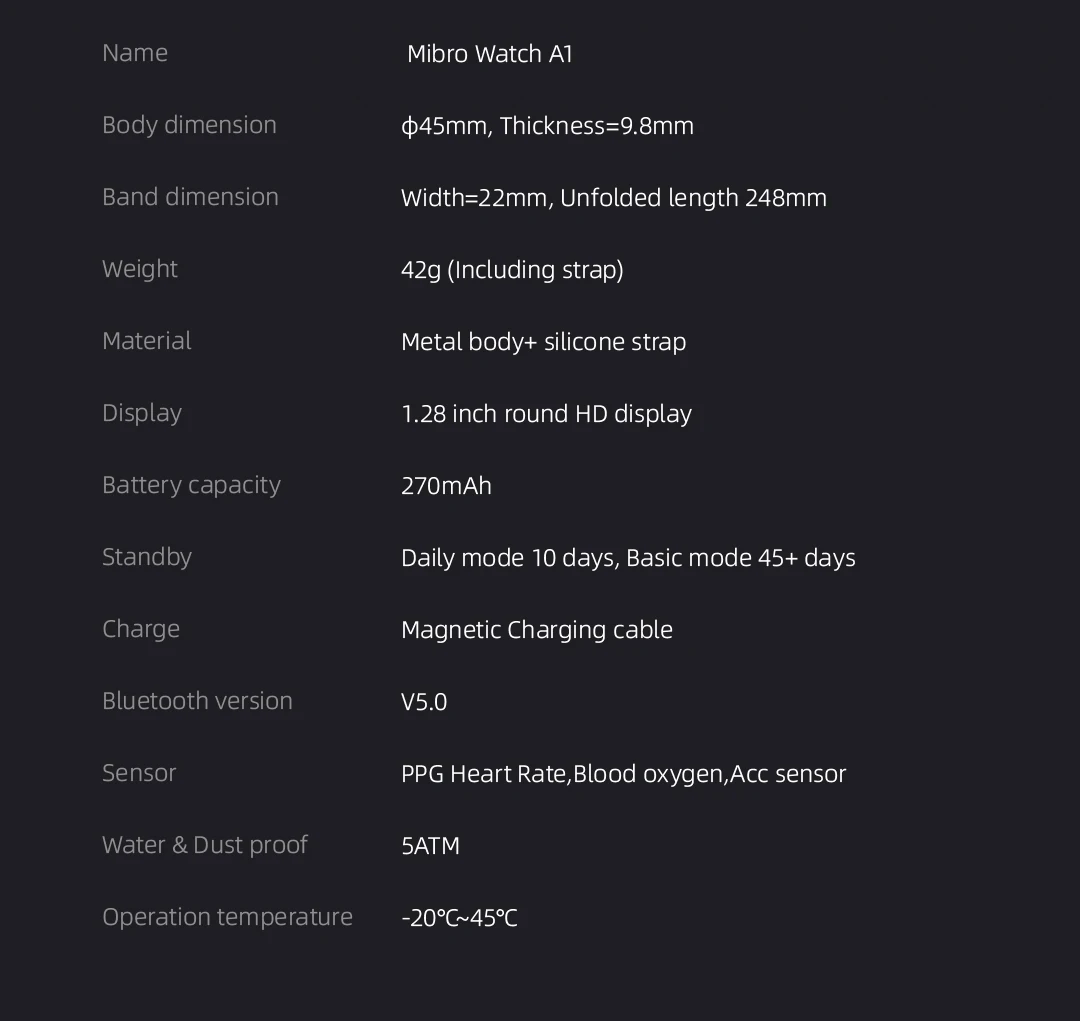This screenshot has width=1080, height=1021.
Task: Click the '270mAh' battery value
Action: pos(446,486)
